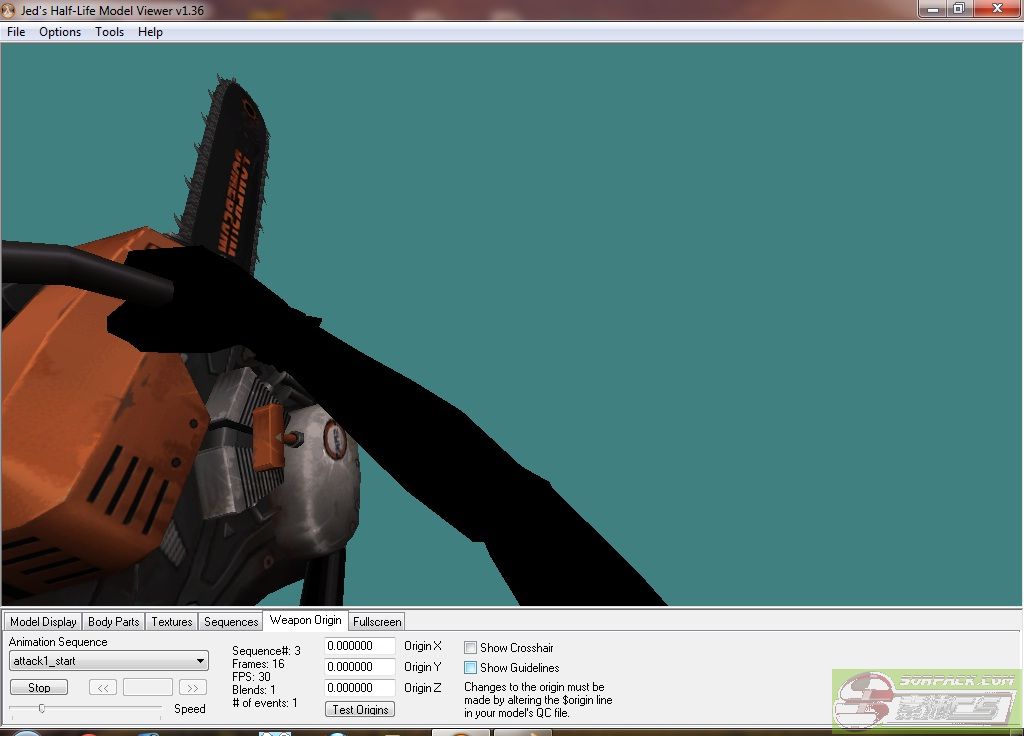
Task: Click the 'Changes to the origin' note text
Action: tap(538, 700)
